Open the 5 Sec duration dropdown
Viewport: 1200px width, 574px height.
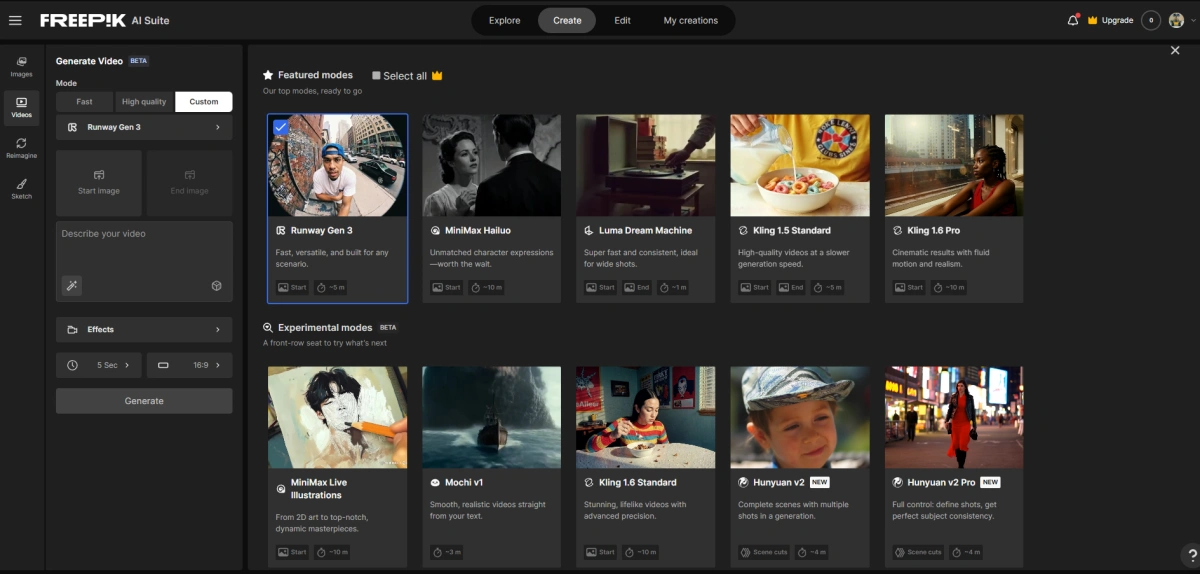click(99, 365)
